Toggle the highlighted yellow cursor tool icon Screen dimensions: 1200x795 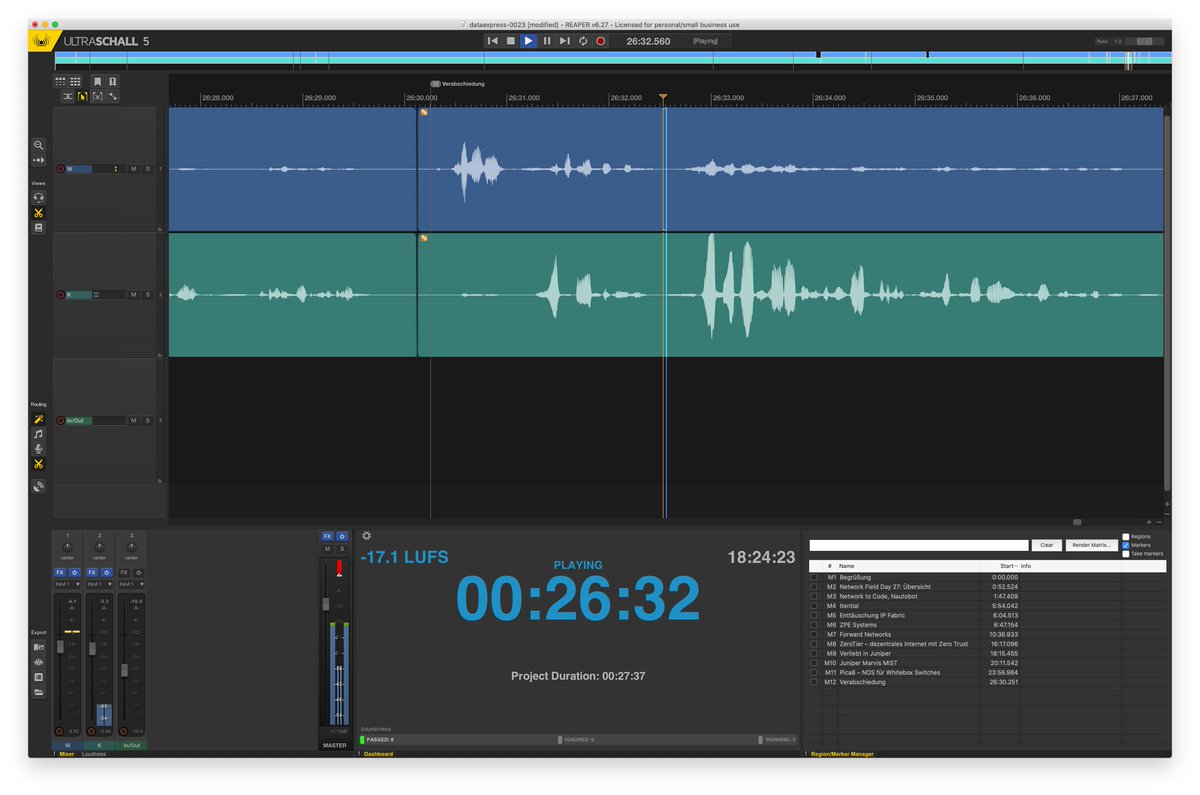coord(83,97)
